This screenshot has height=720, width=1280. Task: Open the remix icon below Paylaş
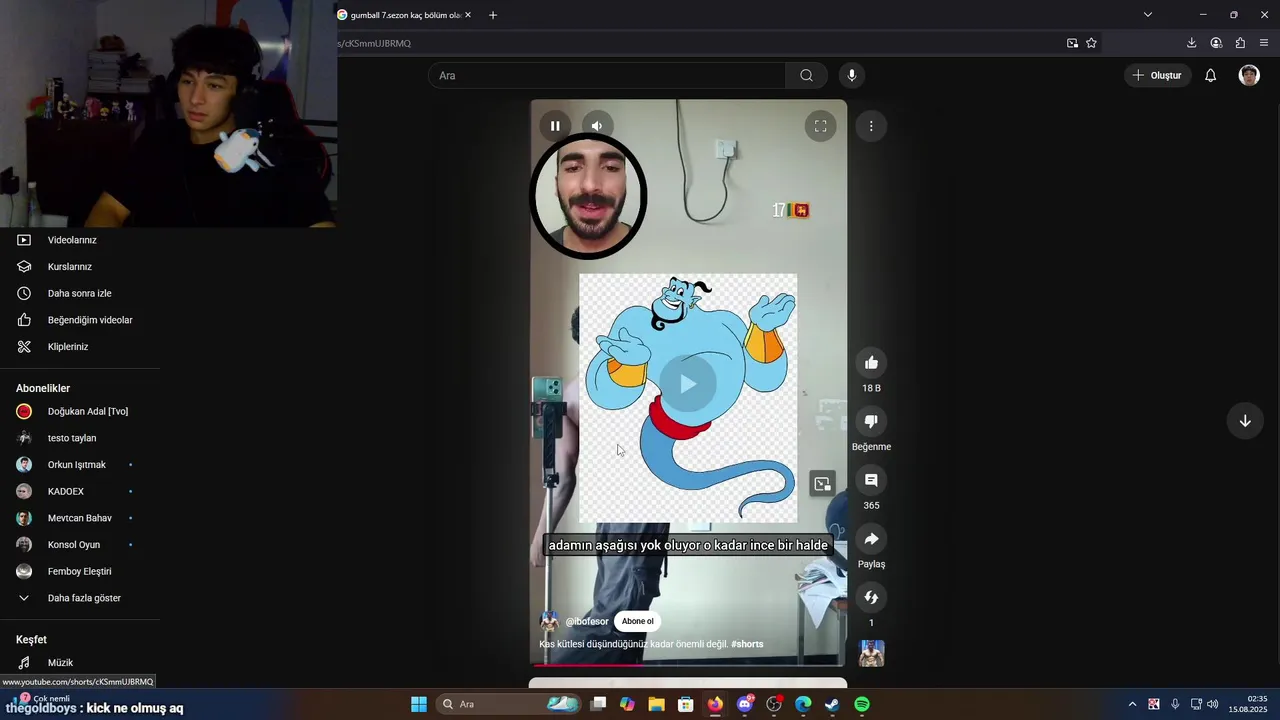click(x=871, y=597)
